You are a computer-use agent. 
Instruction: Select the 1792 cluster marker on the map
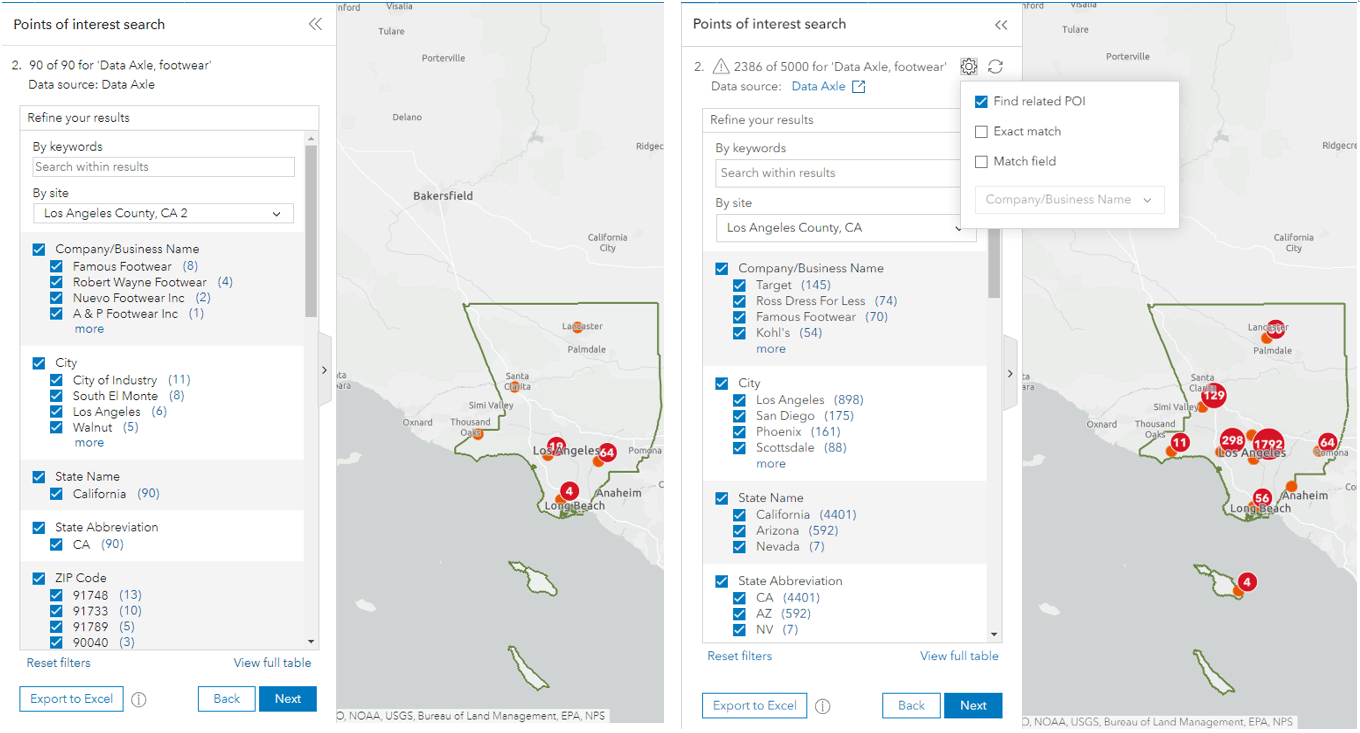(x=1268, y=443)
